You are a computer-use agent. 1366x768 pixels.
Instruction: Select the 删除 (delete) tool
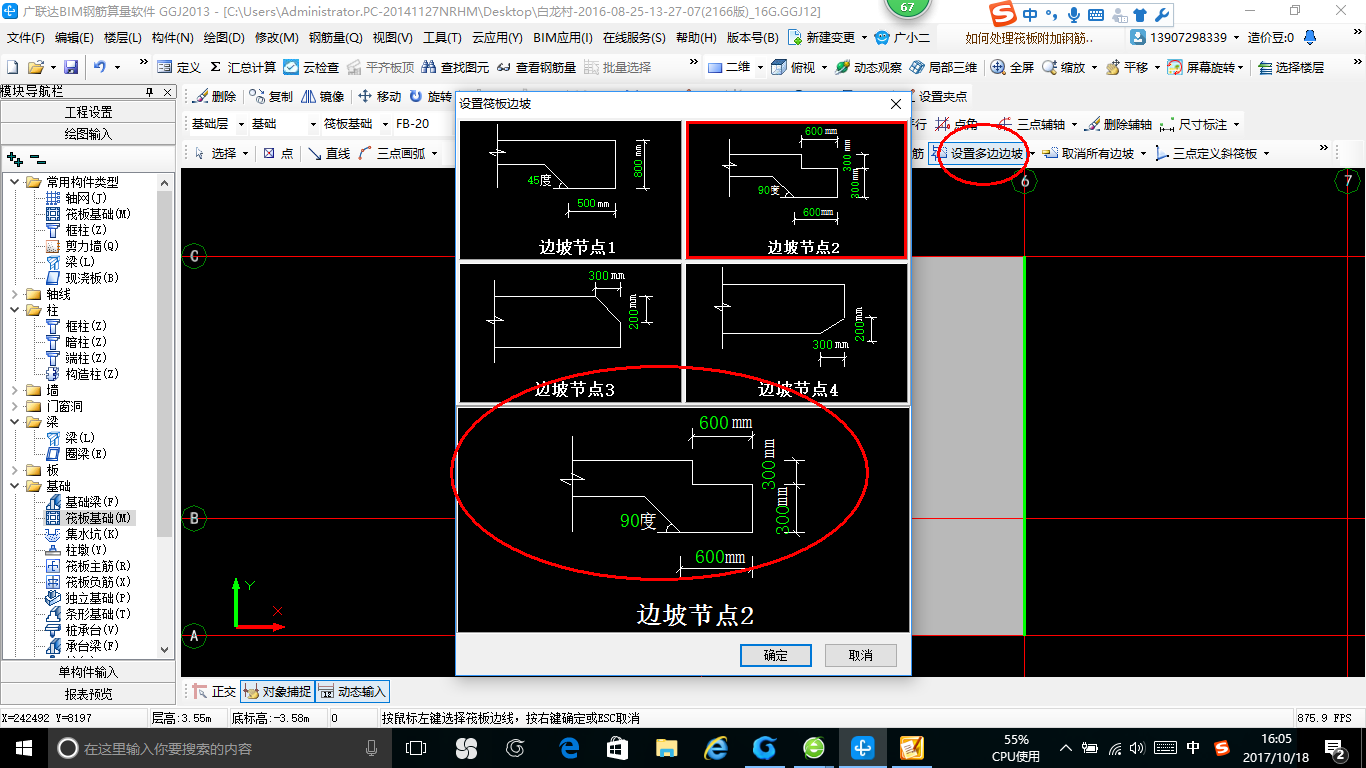click(214, 96)
